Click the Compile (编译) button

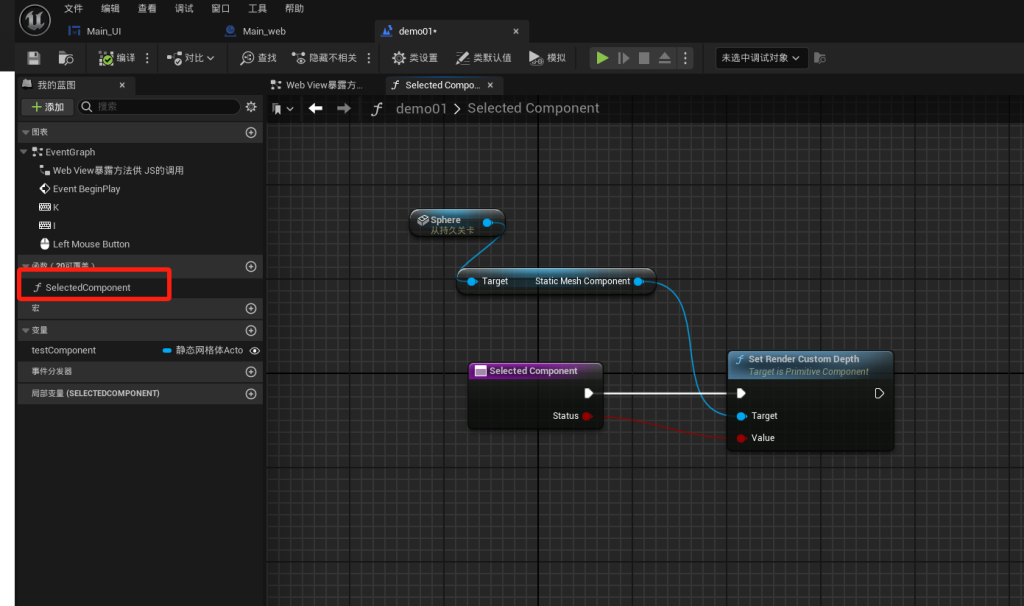pyautogui.click(x=117, y=58)
